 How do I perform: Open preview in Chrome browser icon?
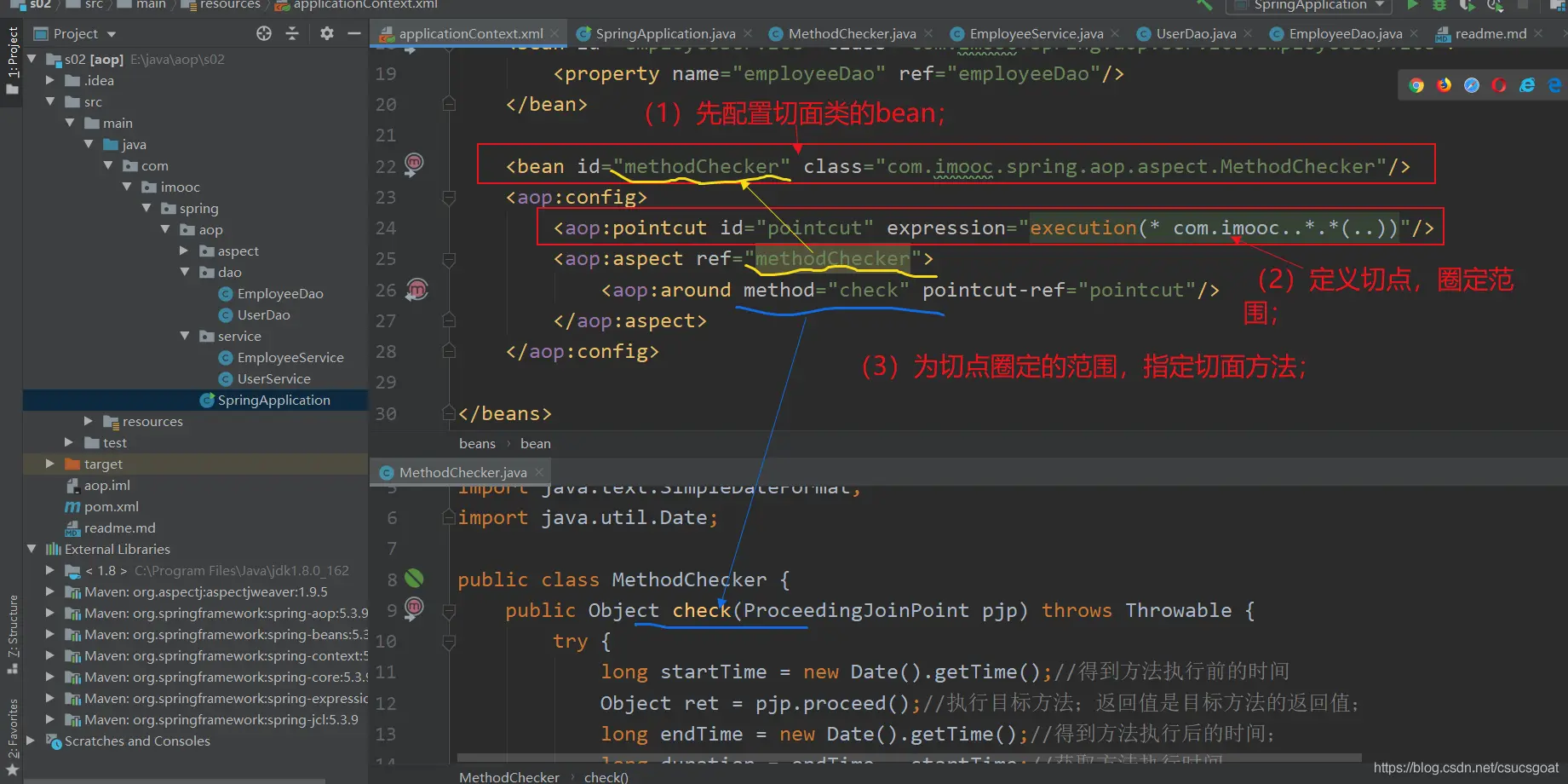coord(1416,85)
